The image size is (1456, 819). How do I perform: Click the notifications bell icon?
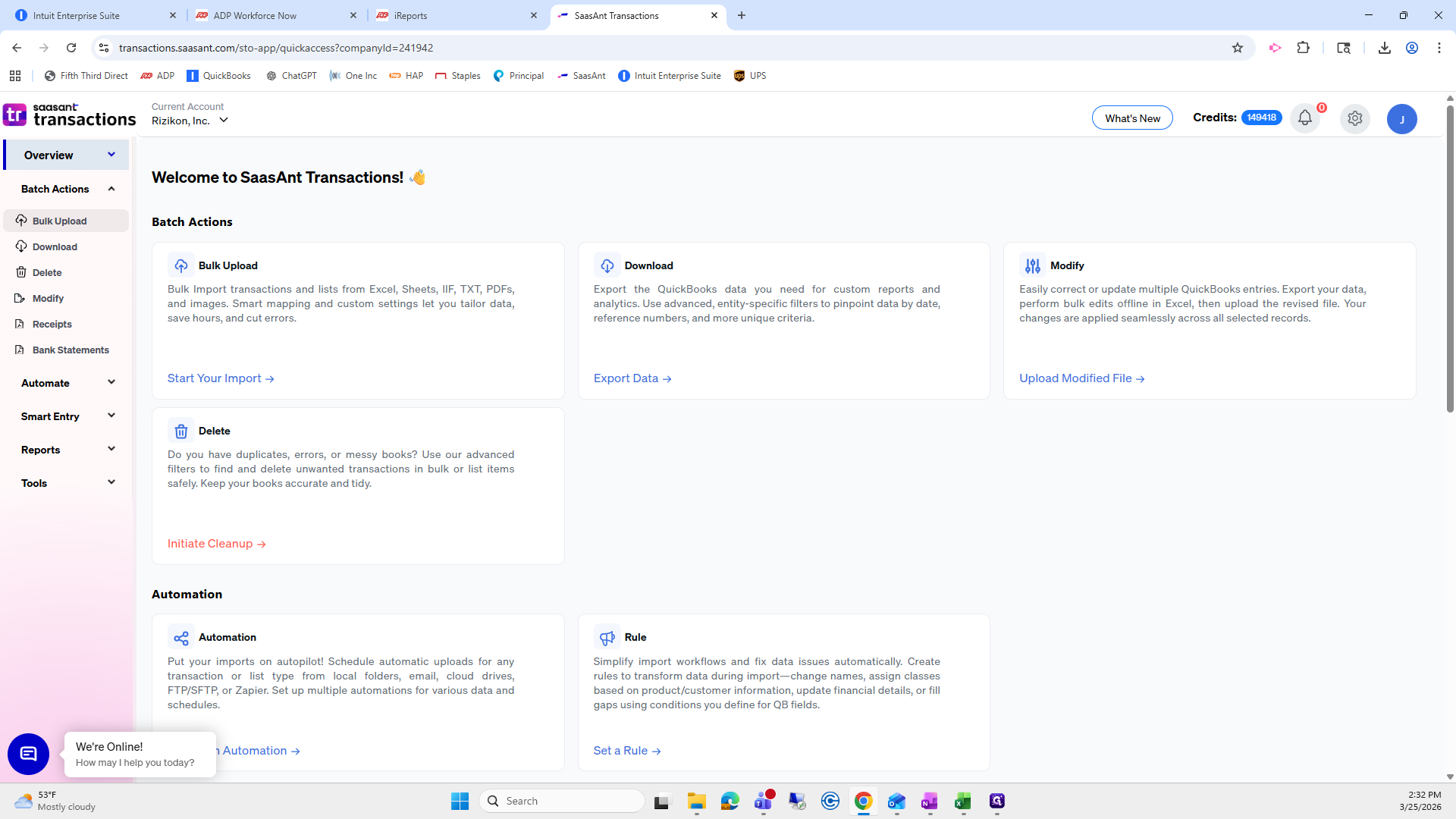[x=1304, y=118]
